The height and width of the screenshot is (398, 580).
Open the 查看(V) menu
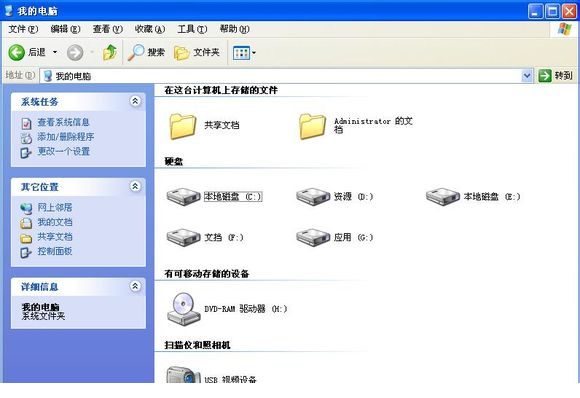pyautogui.click(x=107, y=29)
